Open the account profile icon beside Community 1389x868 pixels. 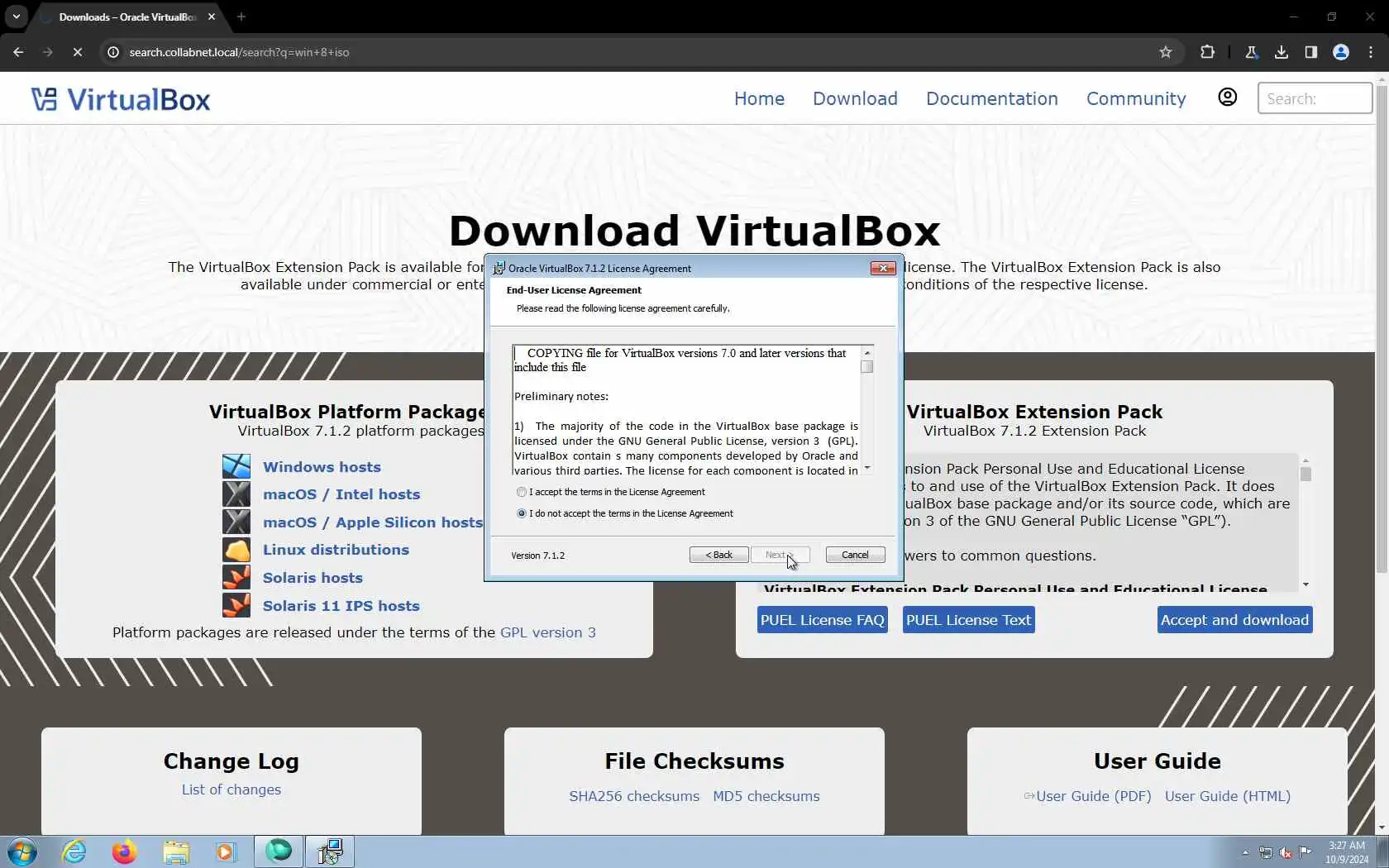coord(1228,98)
